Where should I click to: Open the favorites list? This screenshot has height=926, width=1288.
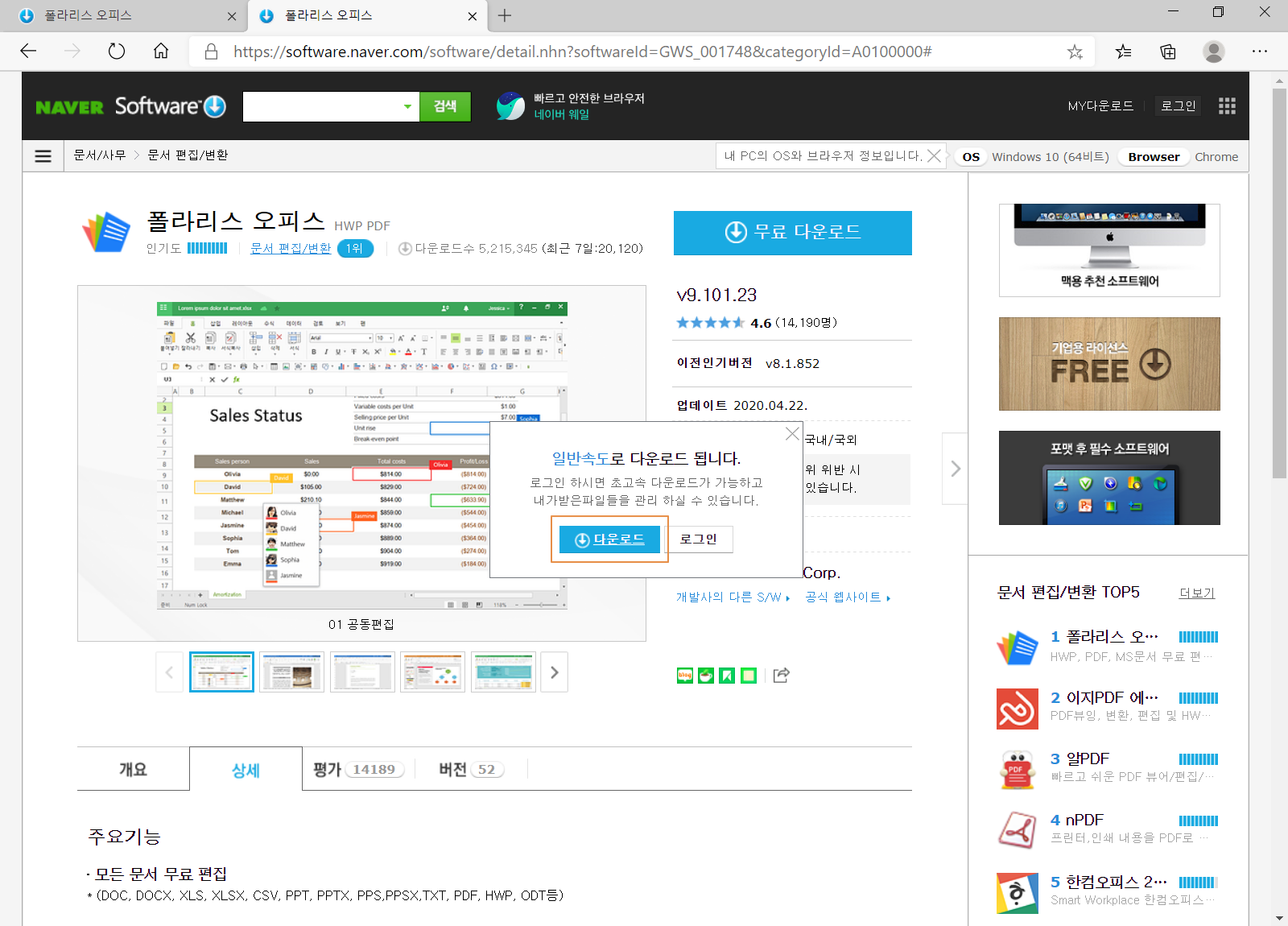pyautogui.click(x=1123, y=52)
